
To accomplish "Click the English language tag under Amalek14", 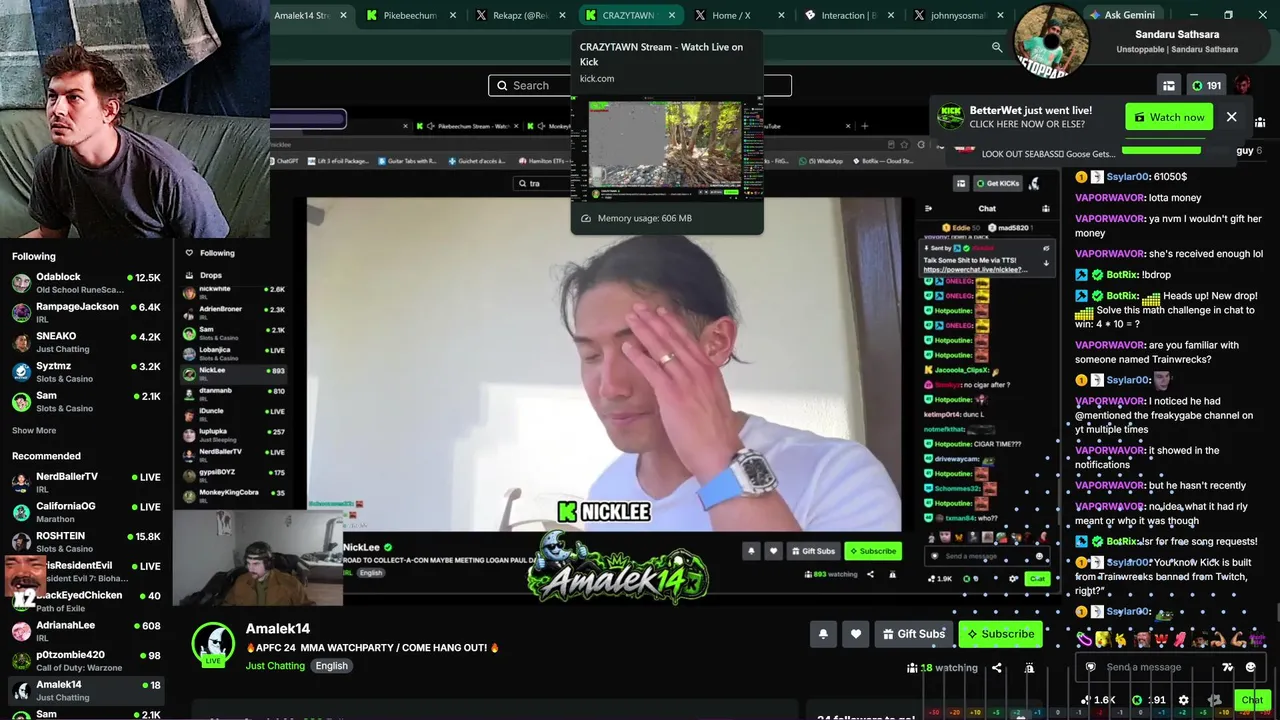I will pyautogui.click(x=331, y=666).
